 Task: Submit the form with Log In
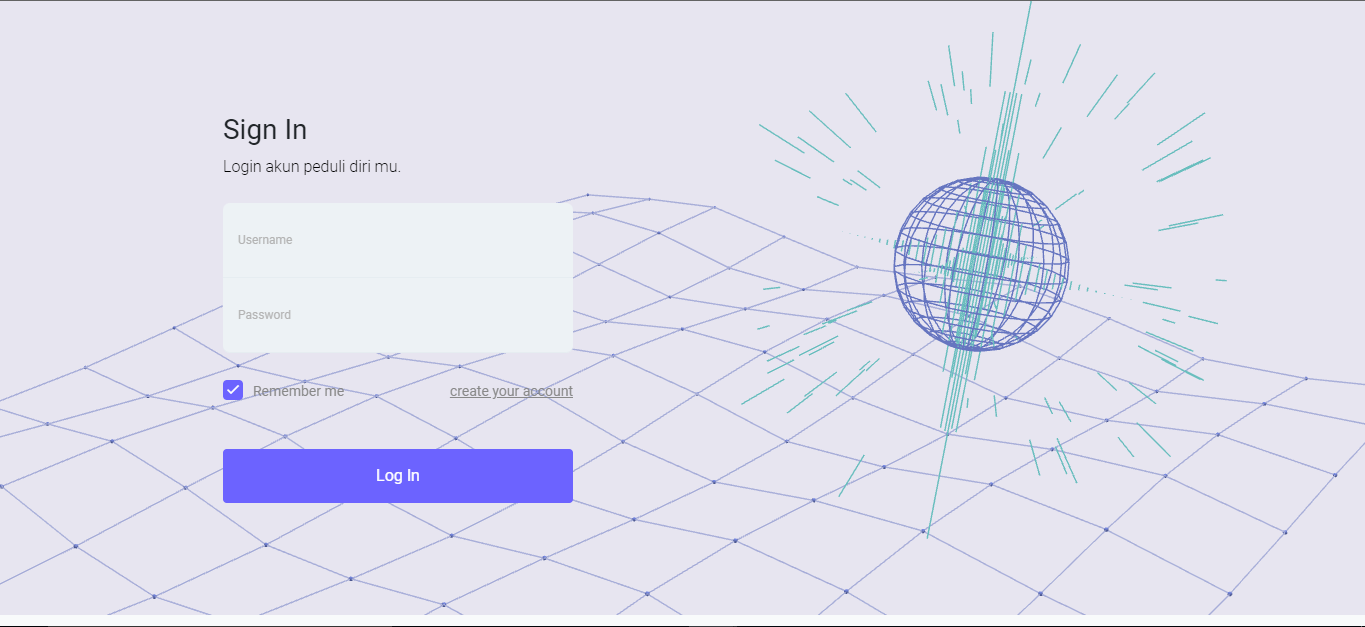coord(397,476)
